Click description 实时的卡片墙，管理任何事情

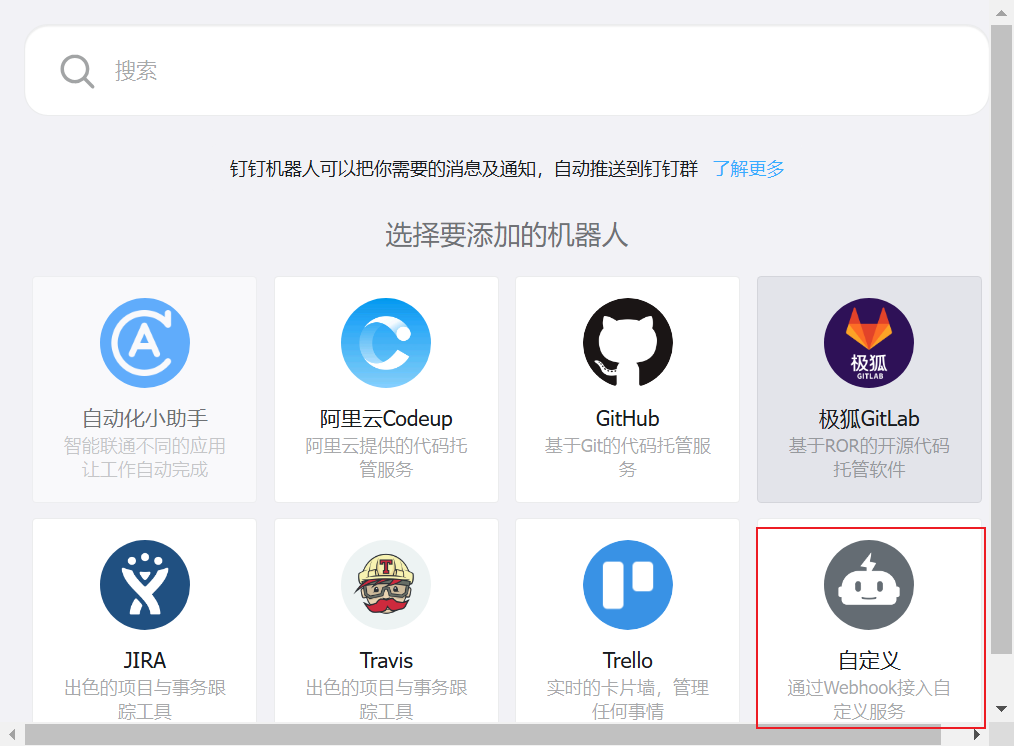[627, 699]
